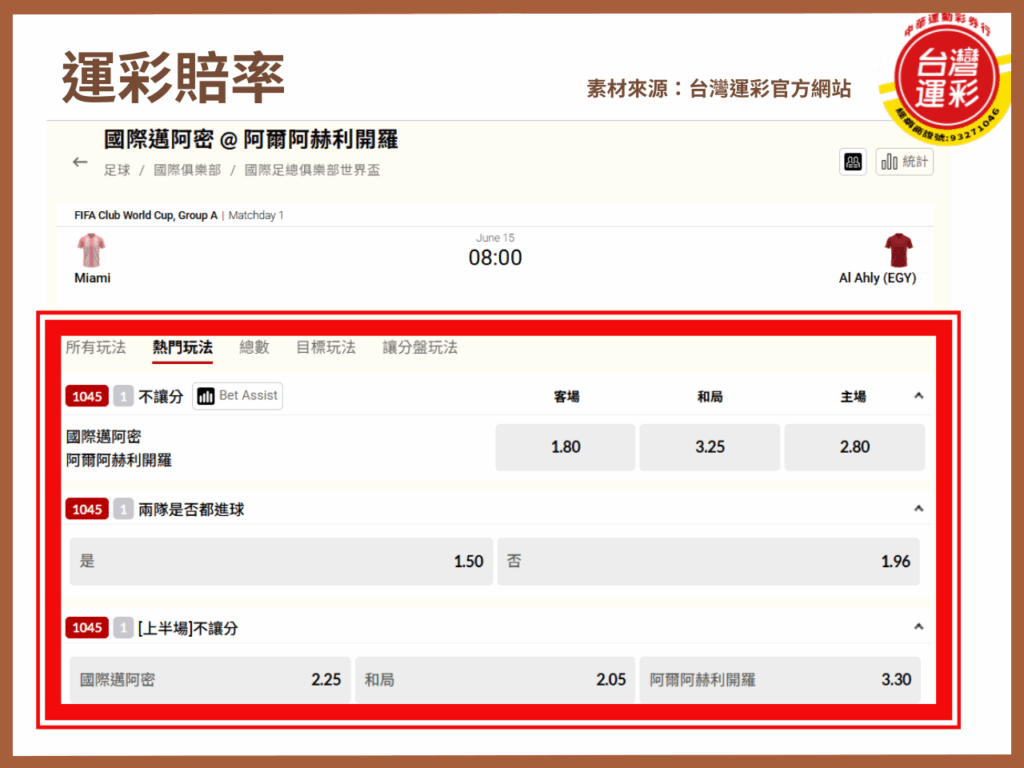Click the Miami team name
The image size is (1024, 768).
92,278
